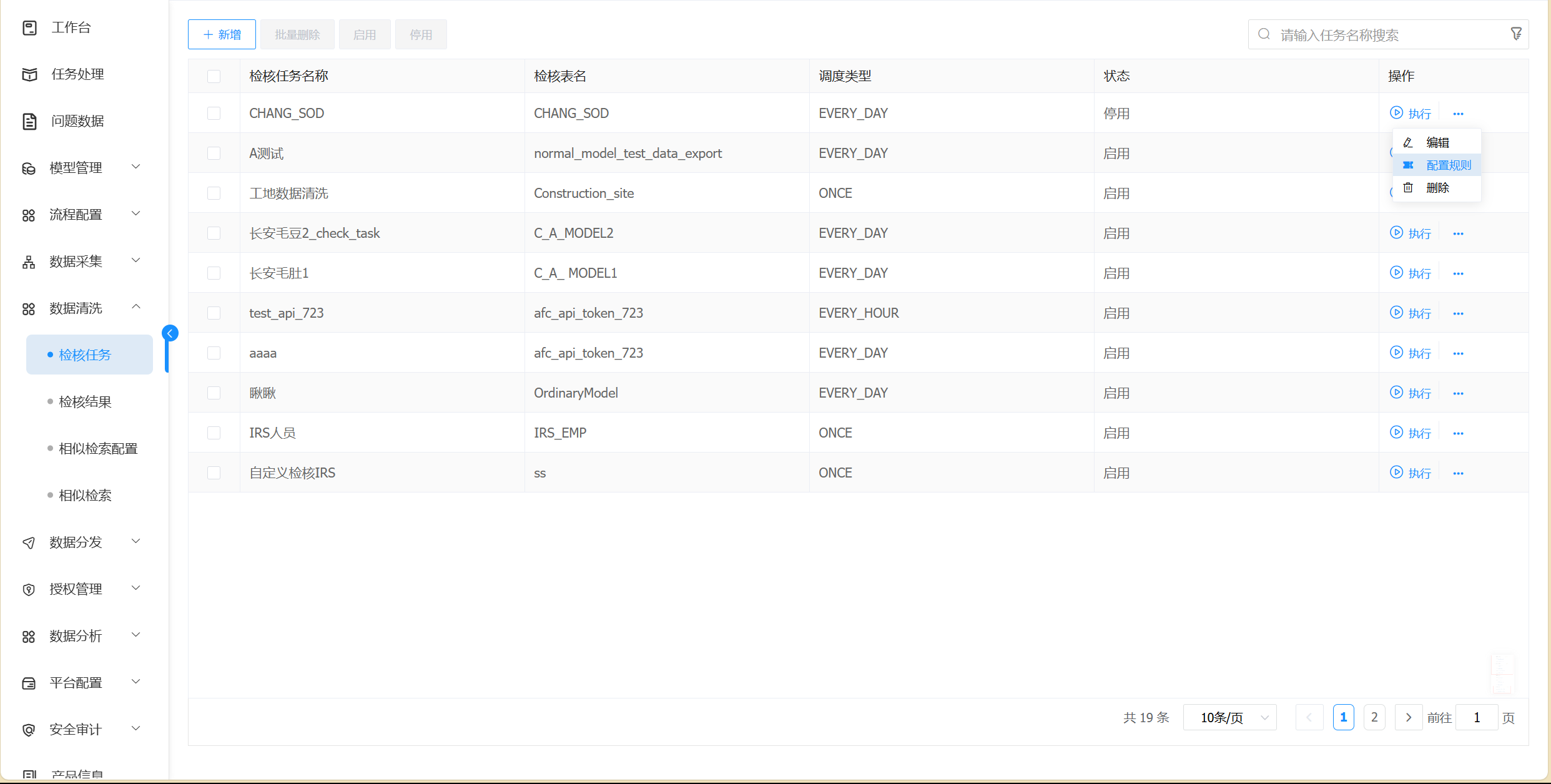
Task: Click execute play icon for CHANG_SOD row
Action: pyautogui.click(x=1396, y=113)
